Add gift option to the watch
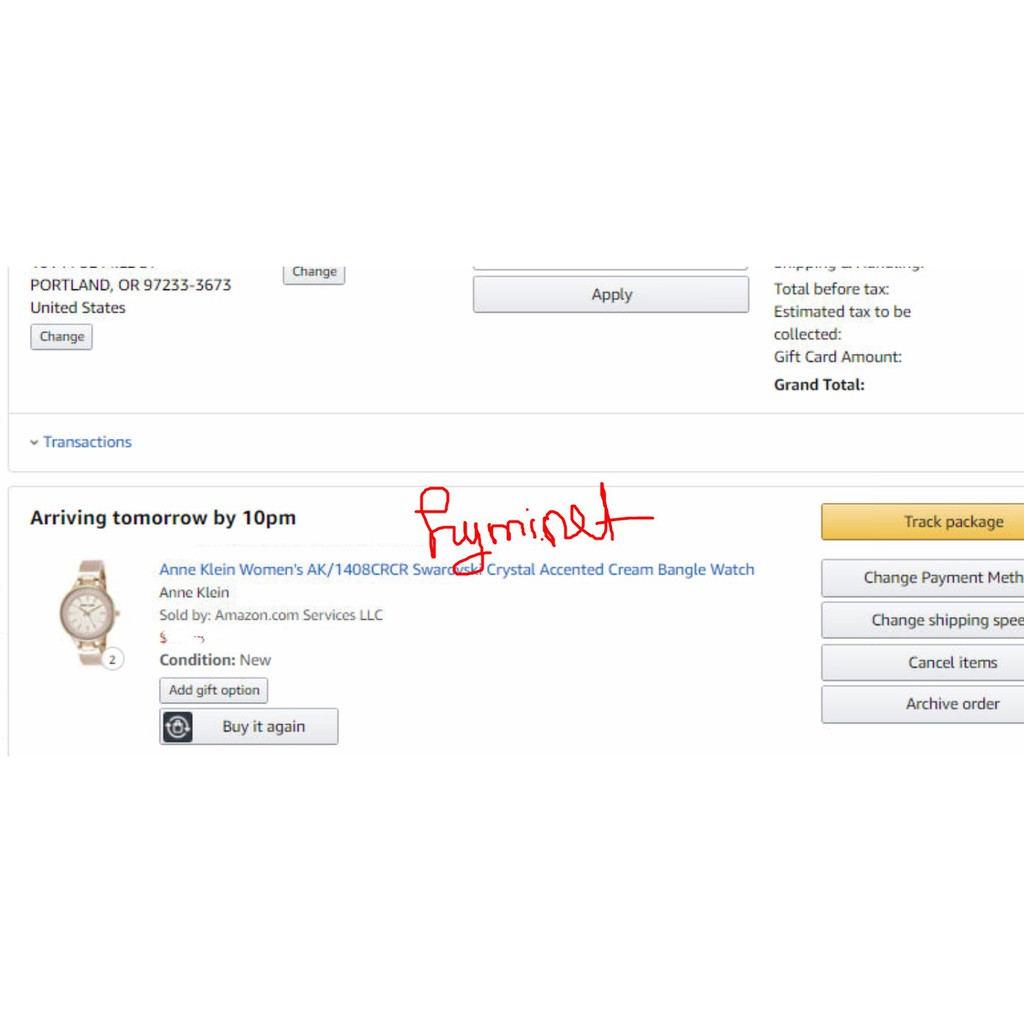1024x1024 pixels. tap(214, 690)
